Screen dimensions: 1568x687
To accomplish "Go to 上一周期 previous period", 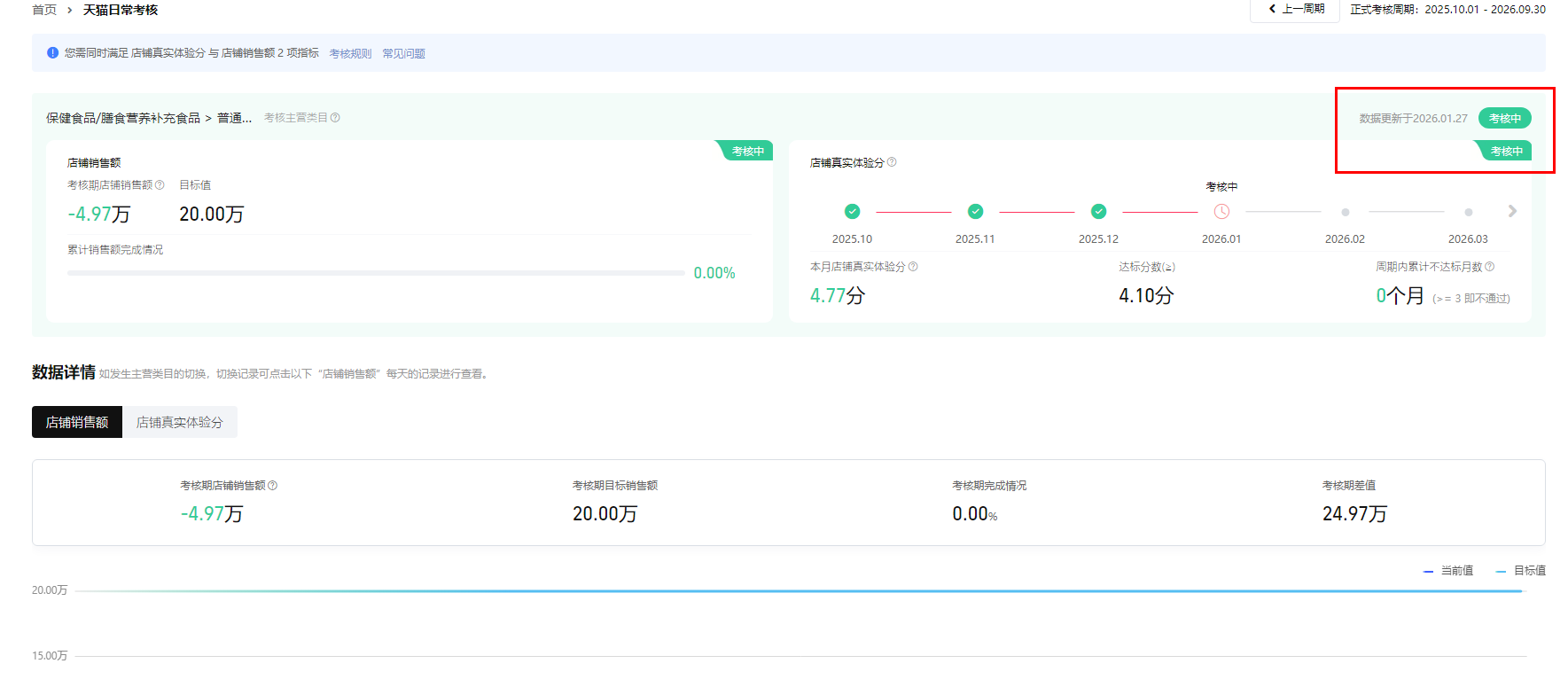I will [x=1295, y=9].
